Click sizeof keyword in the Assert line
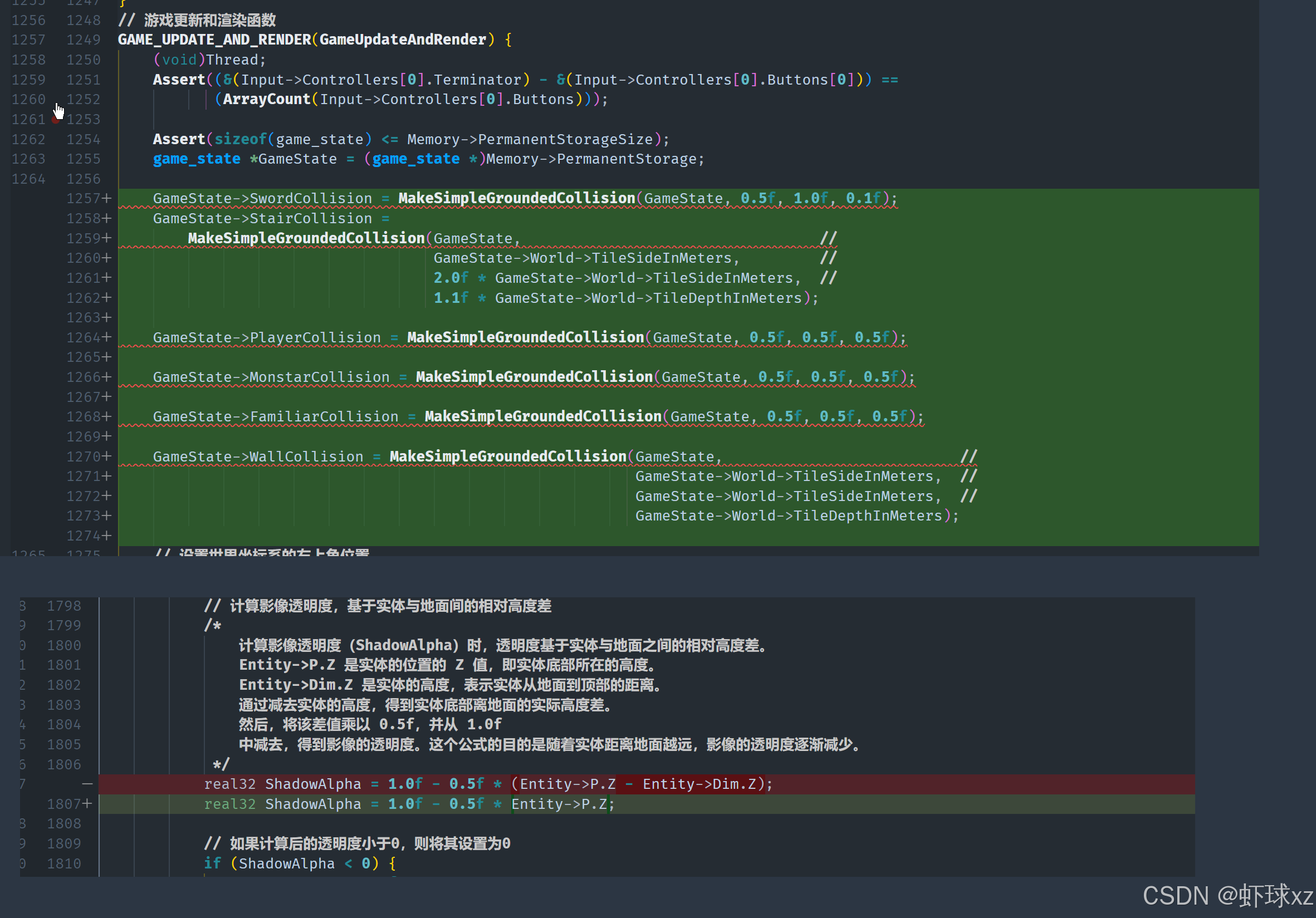 pyautogui.click(x=241, y=139)
